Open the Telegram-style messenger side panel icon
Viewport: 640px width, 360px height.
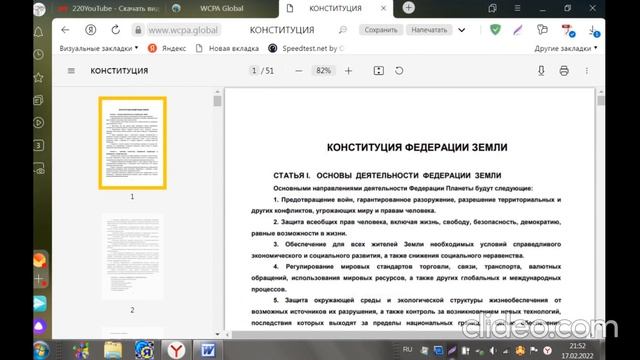pyautogui.click(x=40, y=303)
